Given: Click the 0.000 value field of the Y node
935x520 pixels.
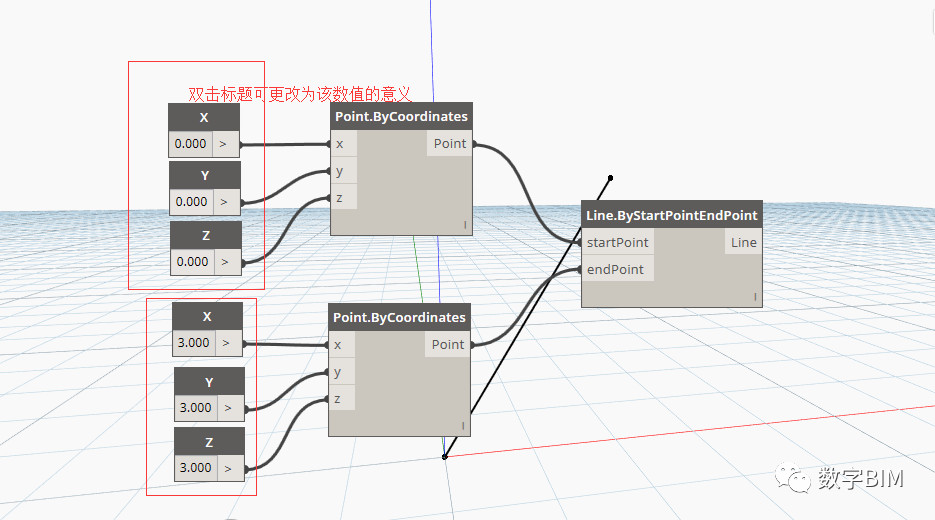Looking at the screenshot, I should pos(191,202).
